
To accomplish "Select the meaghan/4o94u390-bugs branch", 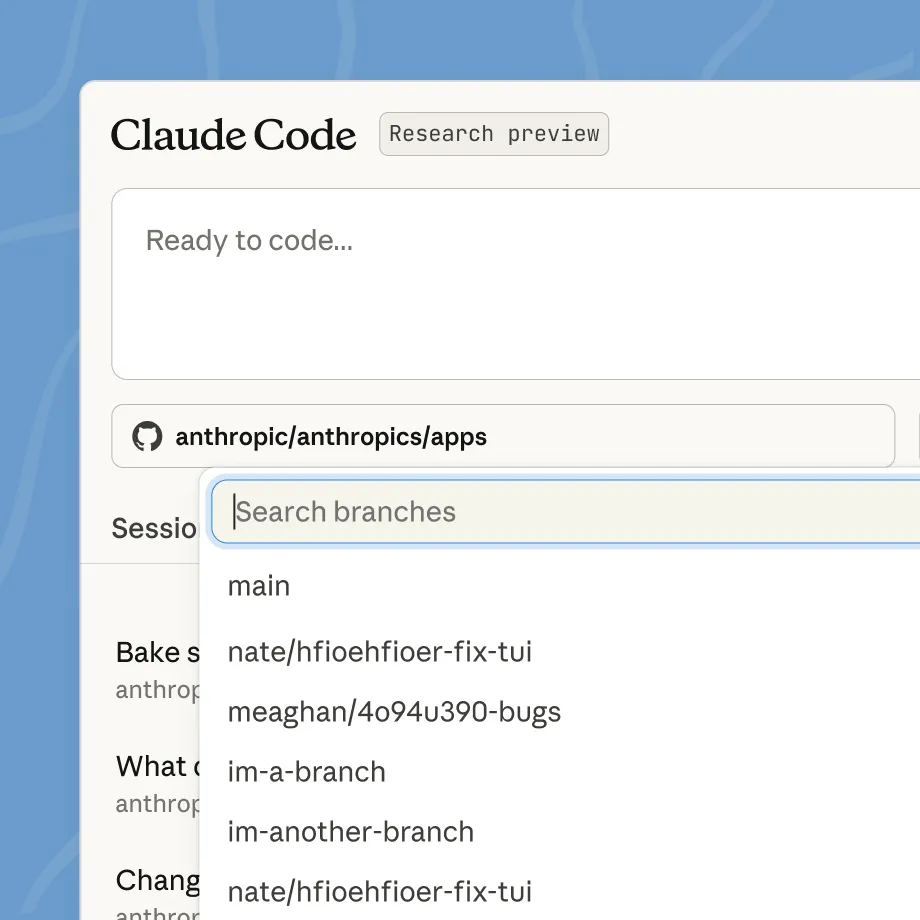I will 394,712.
